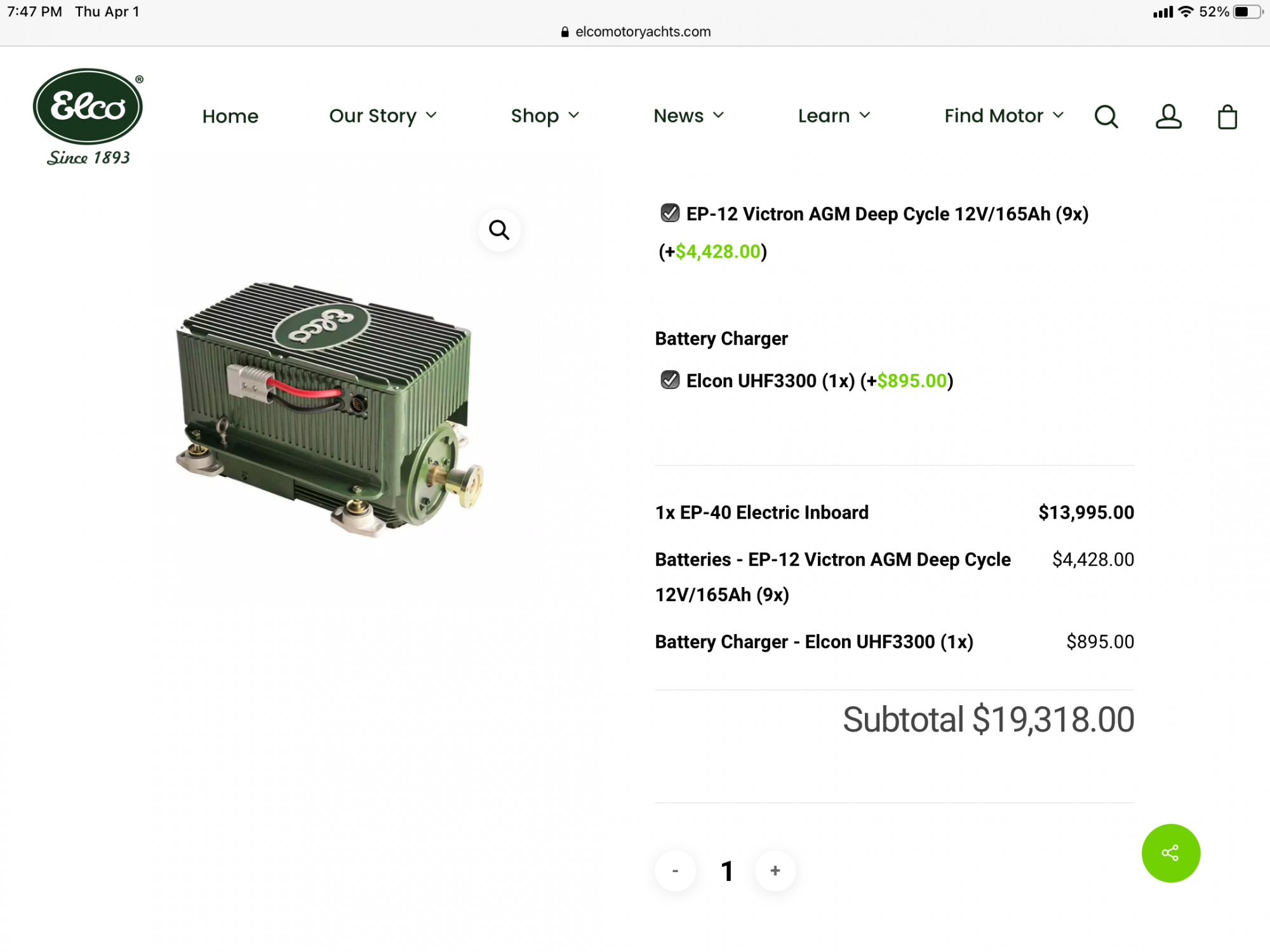
Task: Click the green share button
Action: [x=1170, y=853]
